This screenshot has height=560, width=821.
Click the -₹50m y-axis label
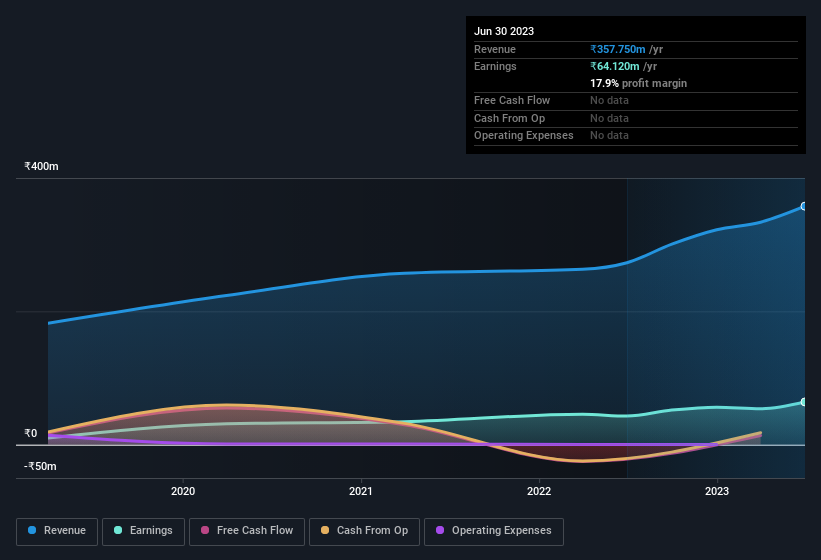coord(40,466)
